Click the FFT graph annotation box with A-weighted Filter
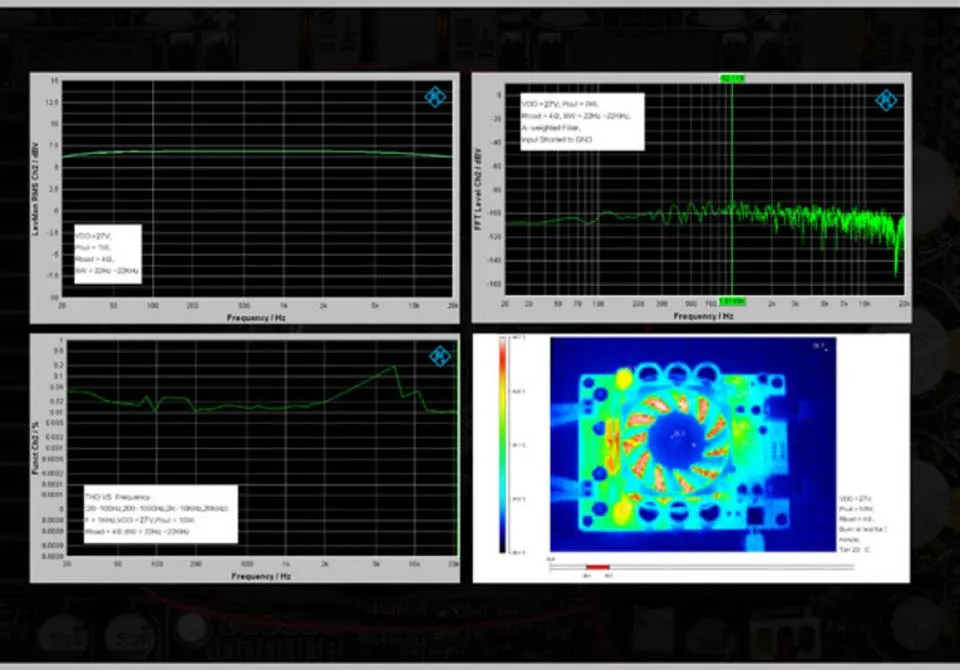The height and width of the screenshot is (670, 960). pyautogui.click(x=582, y=121)
